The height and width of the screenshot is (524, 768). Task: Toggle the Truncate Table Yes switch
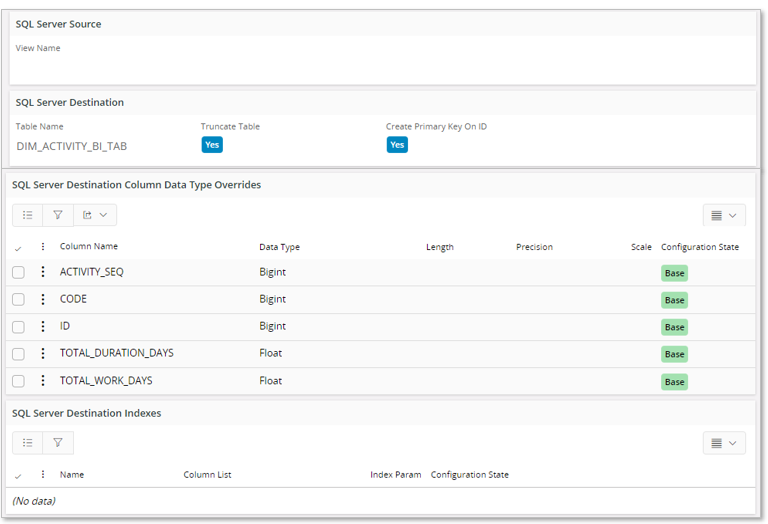pyautogui.click(x=212, y=145)
